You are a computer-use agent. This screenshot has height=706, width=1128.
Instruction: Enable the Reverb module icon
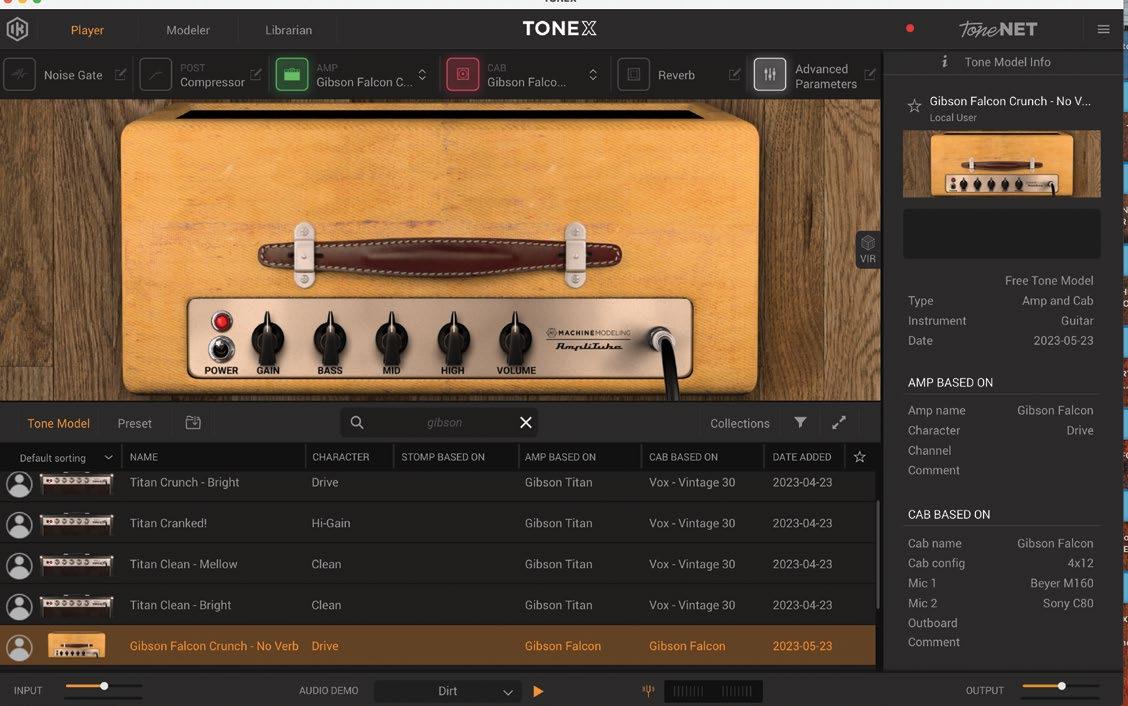pyautogui.click(x=633, y=75)
